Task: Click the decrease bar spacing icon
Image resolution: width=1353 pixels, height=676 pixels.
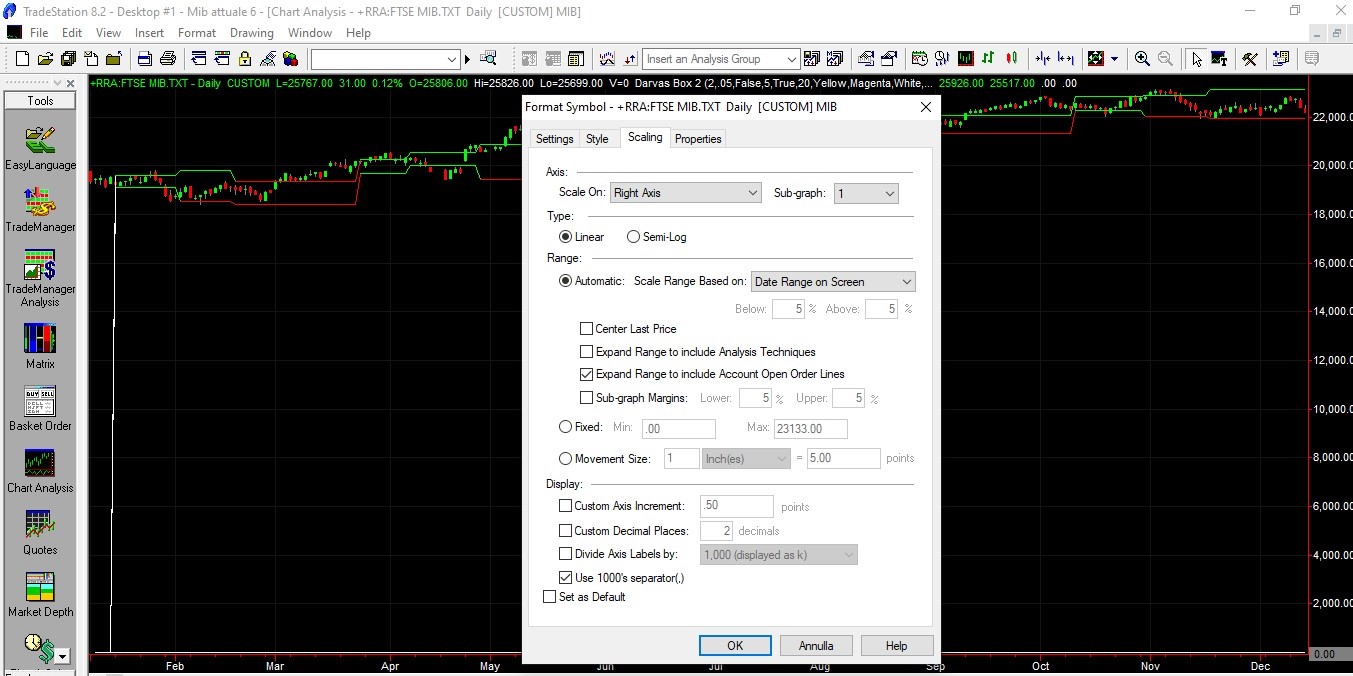Action: pyautogui.click(x=1044, y=59)
